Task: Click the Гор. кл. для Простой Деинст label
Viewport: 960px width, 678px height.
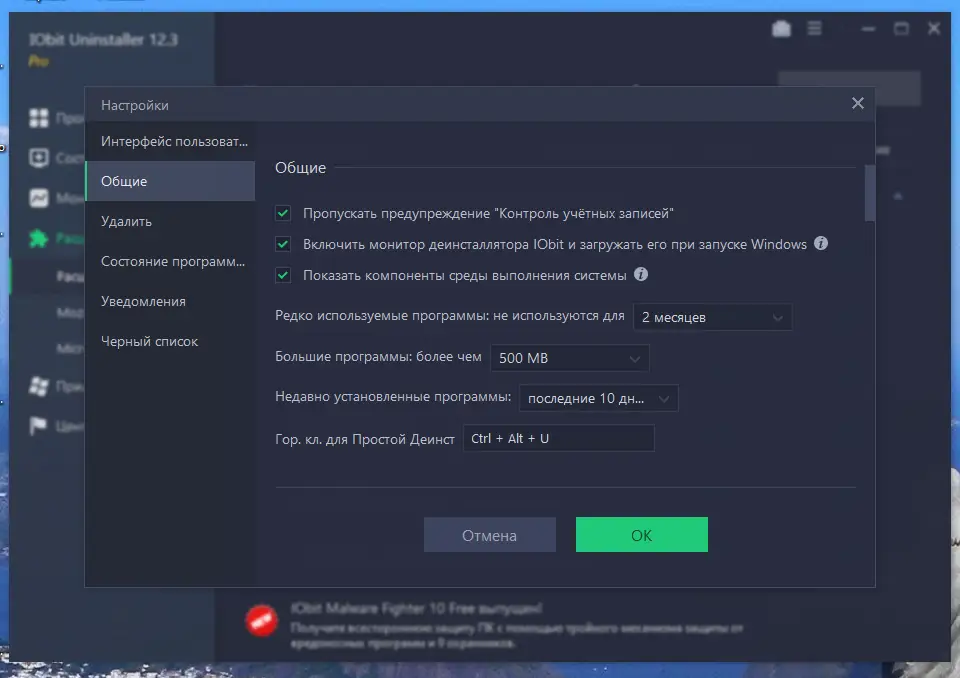Action: (365, 439)
